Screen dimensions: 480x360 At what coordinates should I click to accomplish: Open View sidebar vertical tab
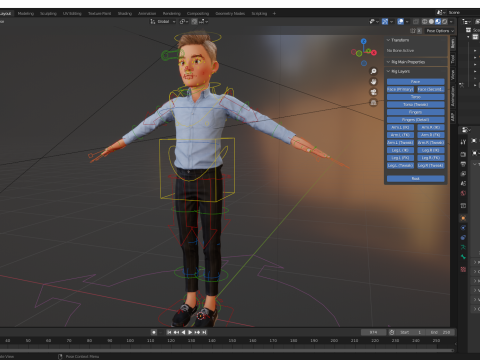pos(453,75)
